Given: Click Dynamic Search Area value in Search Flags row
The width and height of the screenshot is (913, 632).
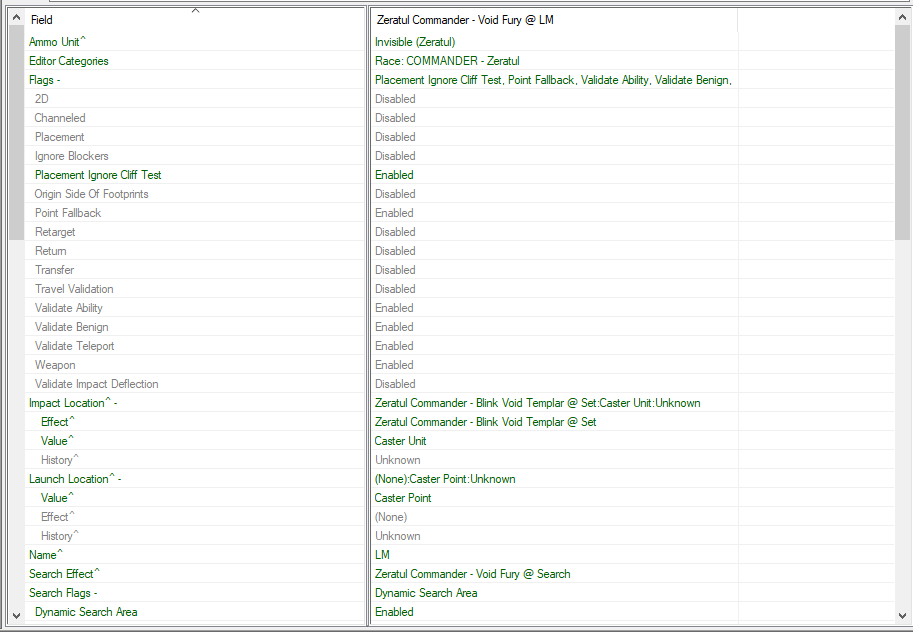Looking at the screenshot, I should (426, 593).
